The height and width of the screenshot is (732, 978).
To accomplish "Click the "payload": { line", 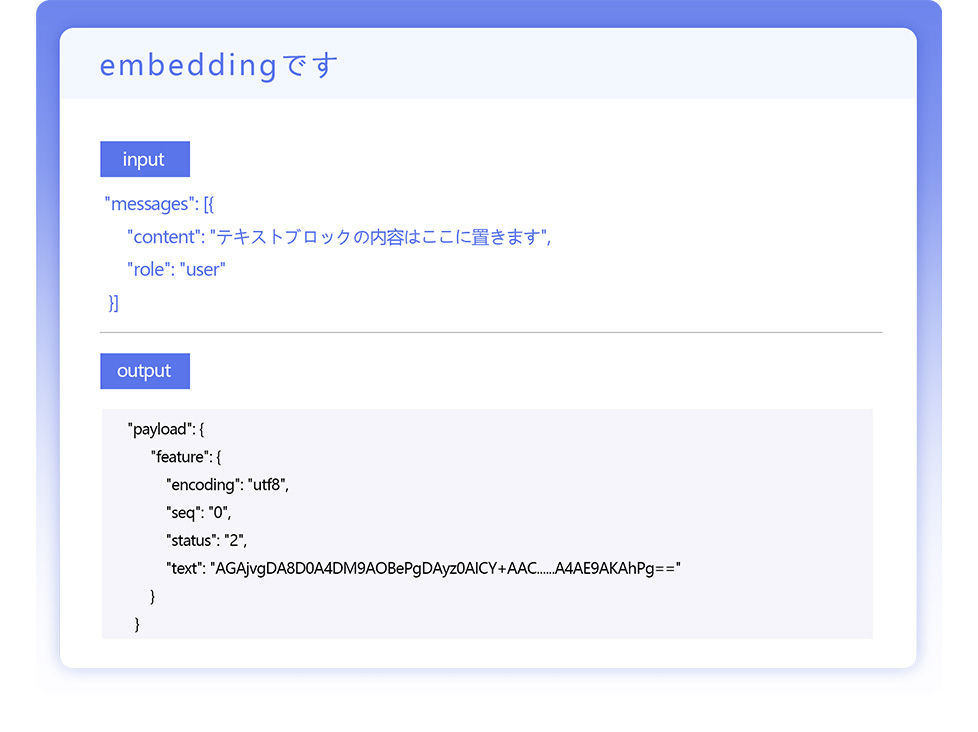I will [166, 430].
